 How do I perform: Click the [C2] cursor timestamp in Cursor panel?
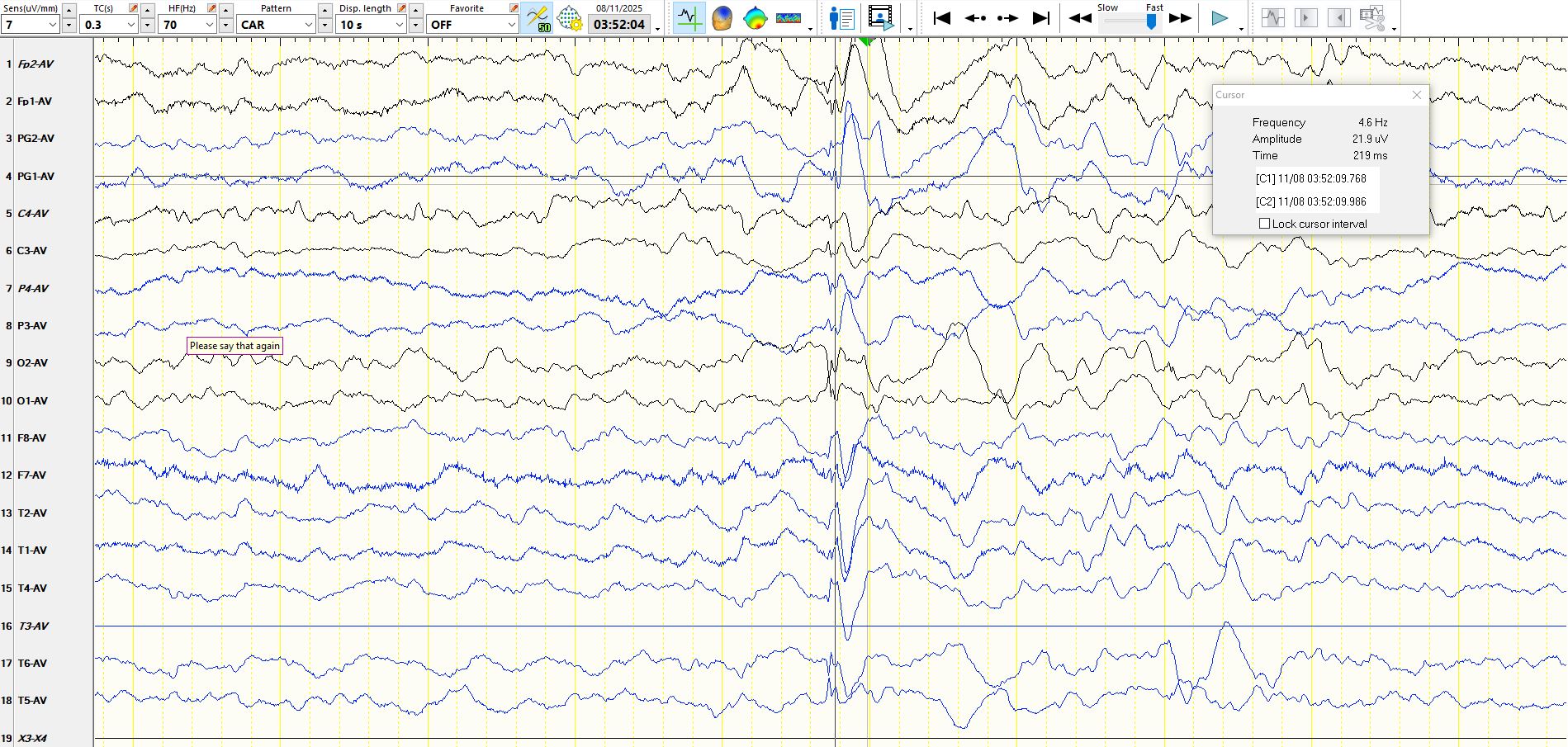point(1310,201)
